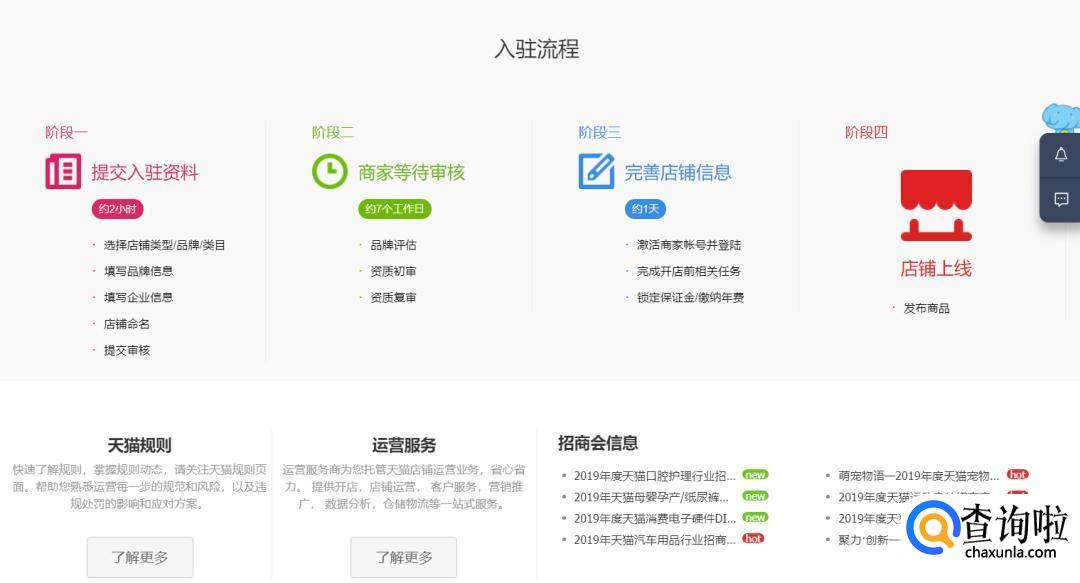Click the new badge beside 口腔护理 link
This screenshot has width=1080, height=583.
point(755,475)
